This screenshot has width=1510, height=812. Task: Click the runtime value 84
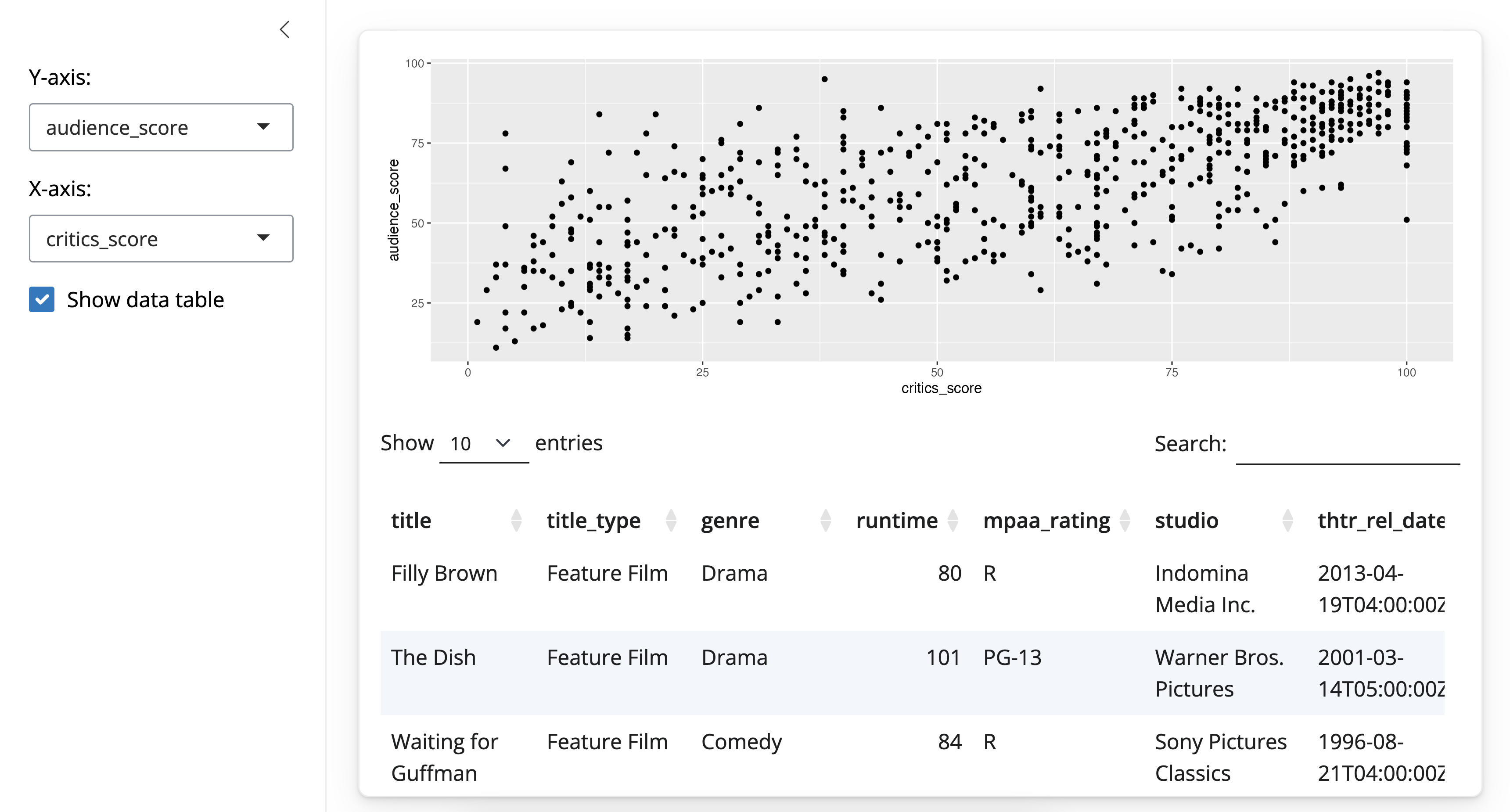tap(949, 742)
